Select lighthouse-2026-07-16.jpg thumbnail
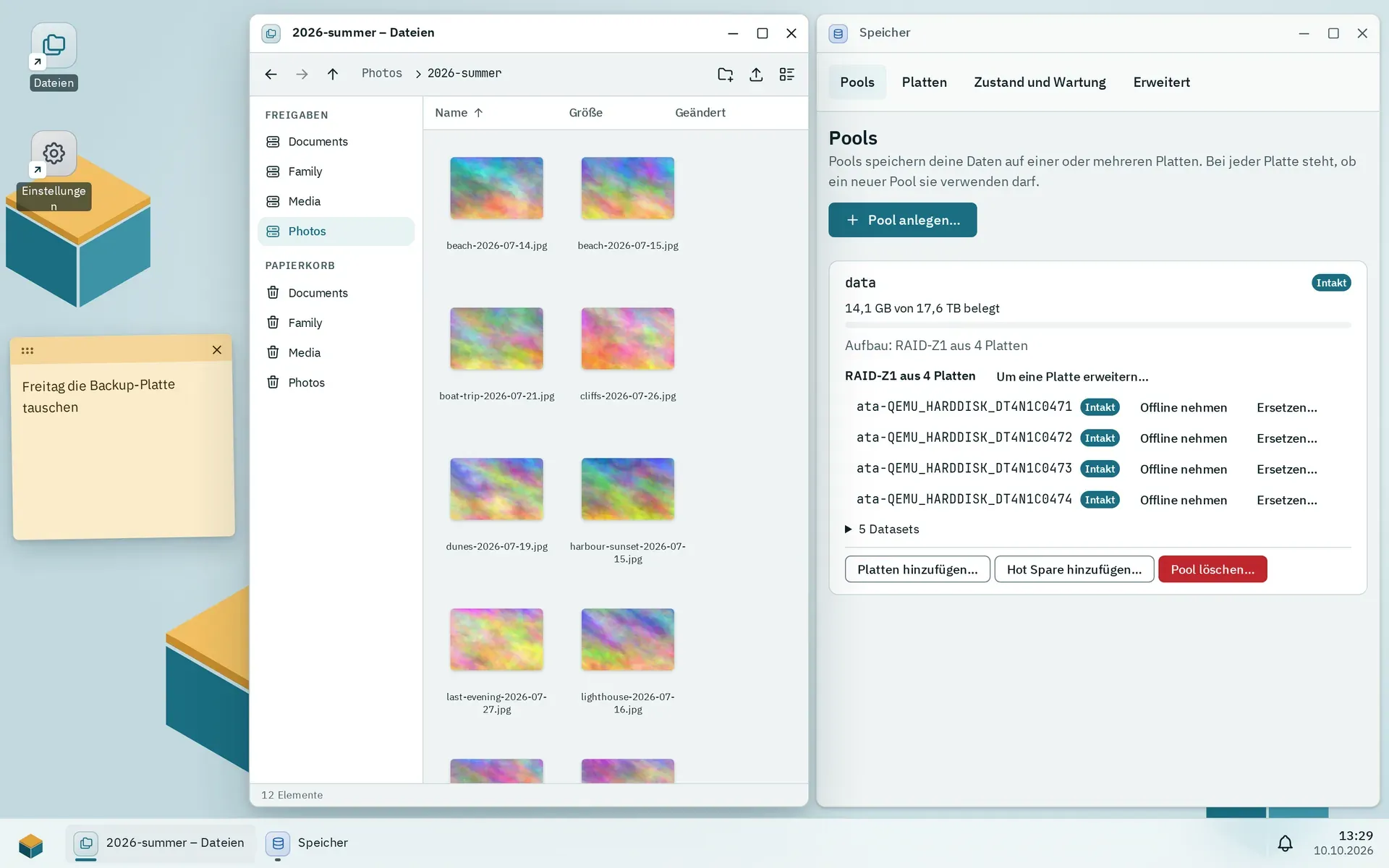 click(x=627, y=639)
